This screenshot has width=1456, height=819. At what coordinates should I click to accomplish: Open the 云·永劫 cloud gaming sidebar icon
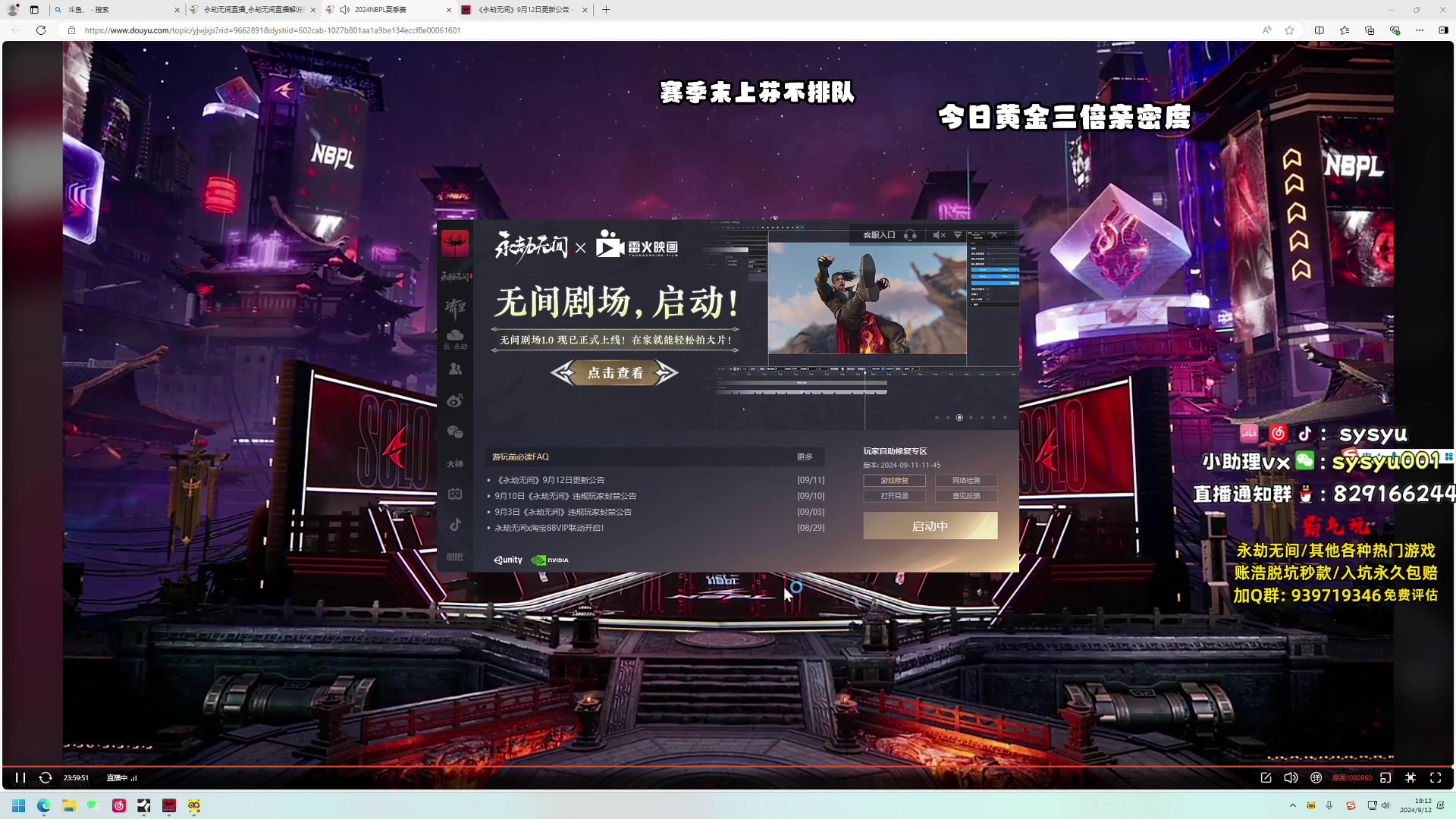click(x=455, y=339)
